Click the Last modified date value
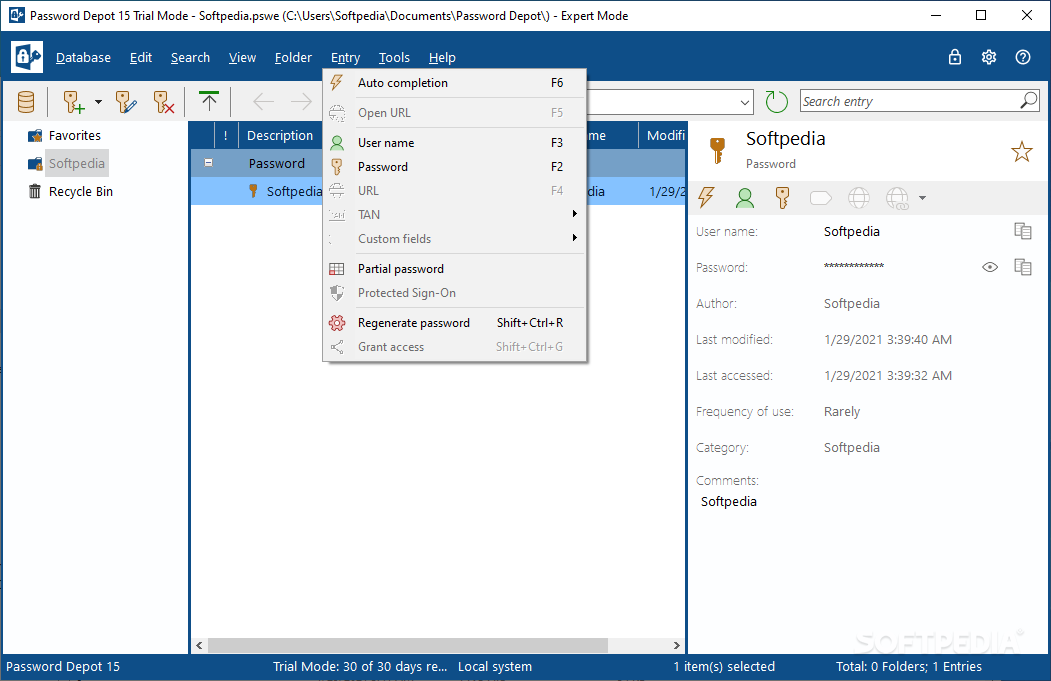The height and width of the screenshot is (681, 1051). coord(887,340)
